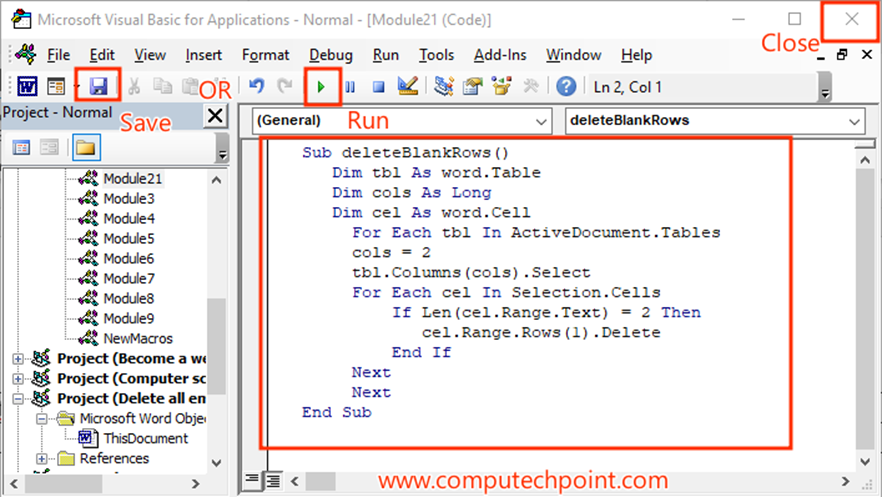
Task: Click project tree horizontal scroll right arrow
Action: click(195, 484)
